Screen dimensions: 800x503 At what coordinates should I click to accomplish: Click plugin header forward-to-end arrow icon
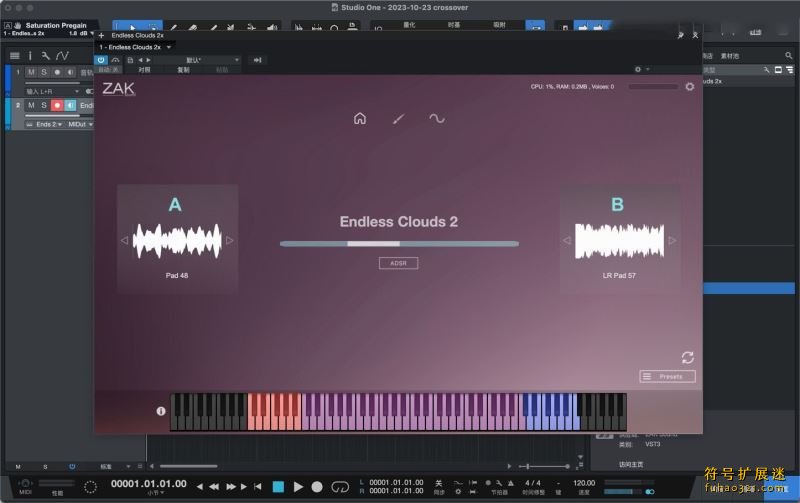[258, 60]
